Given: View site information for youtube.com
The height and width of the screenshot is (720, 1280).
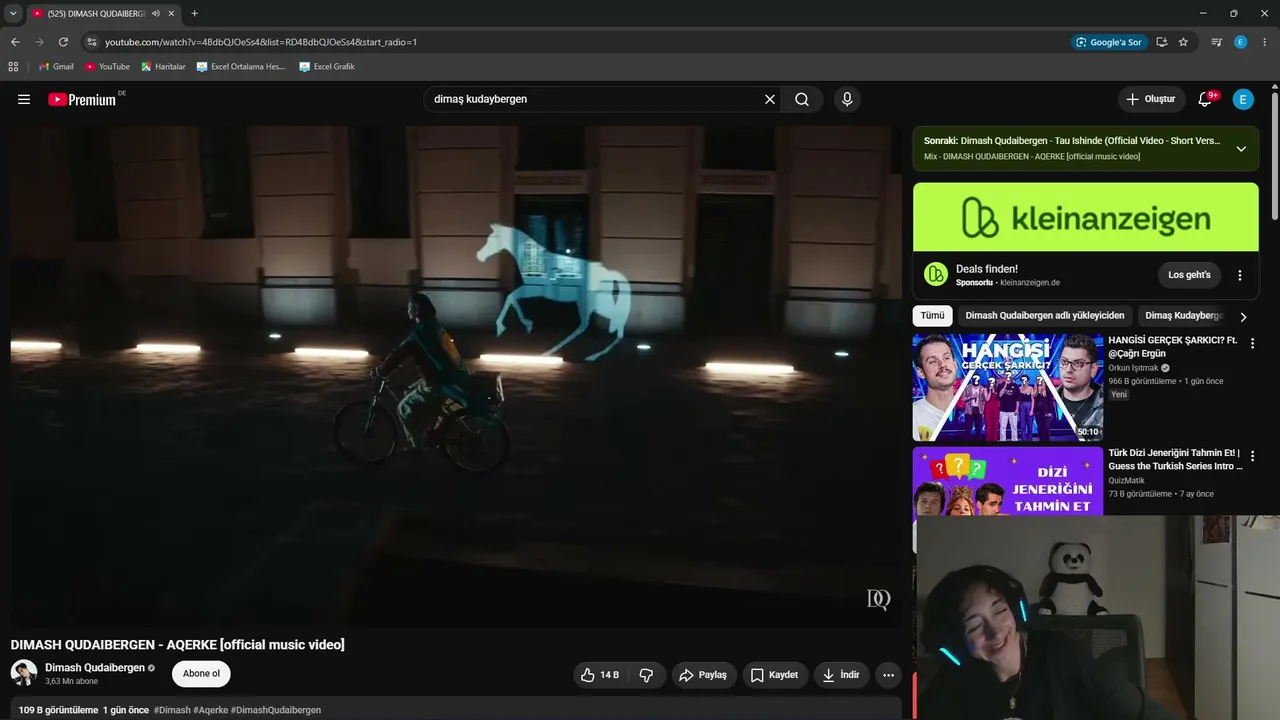Looking at the screenshot, I should click(x=91, y=42).
